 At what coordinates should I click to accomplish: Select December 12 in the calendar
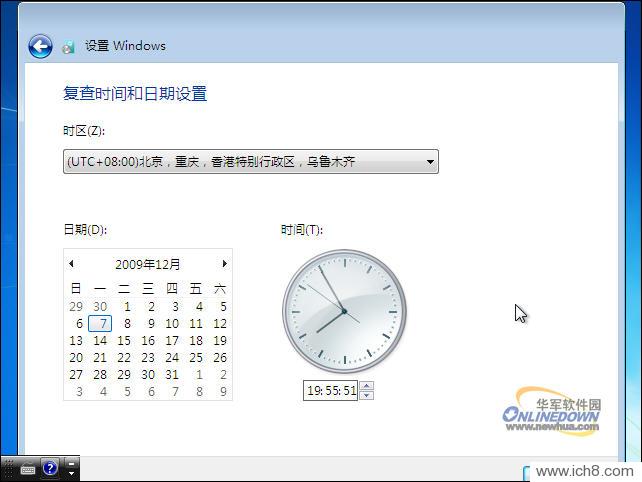click(220, 324)
